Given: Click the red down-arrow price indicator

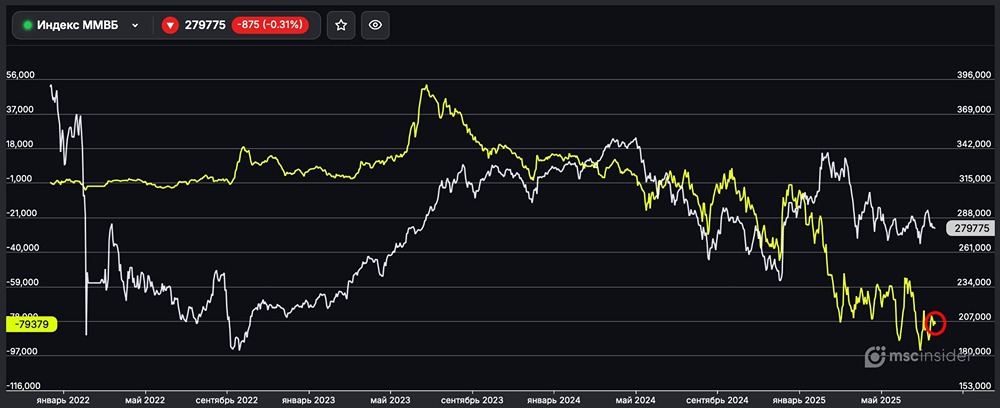Looking at the screenshot, I should [x=170, y=26].
